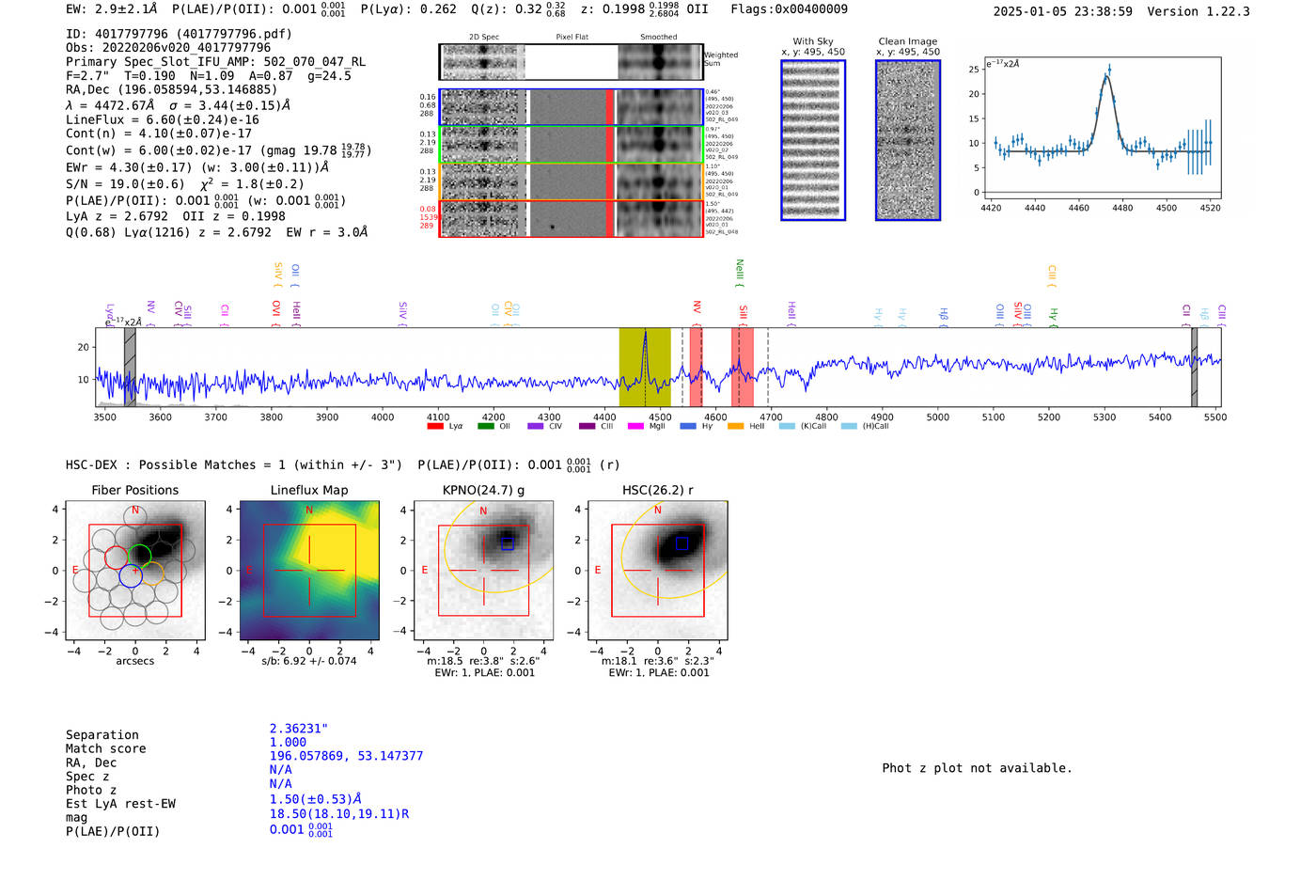Image resolution: width=1316 pixels, height=896 pixels.
Task: Select the green-bordered fiber spectrum row
Action: pos(572,145)
